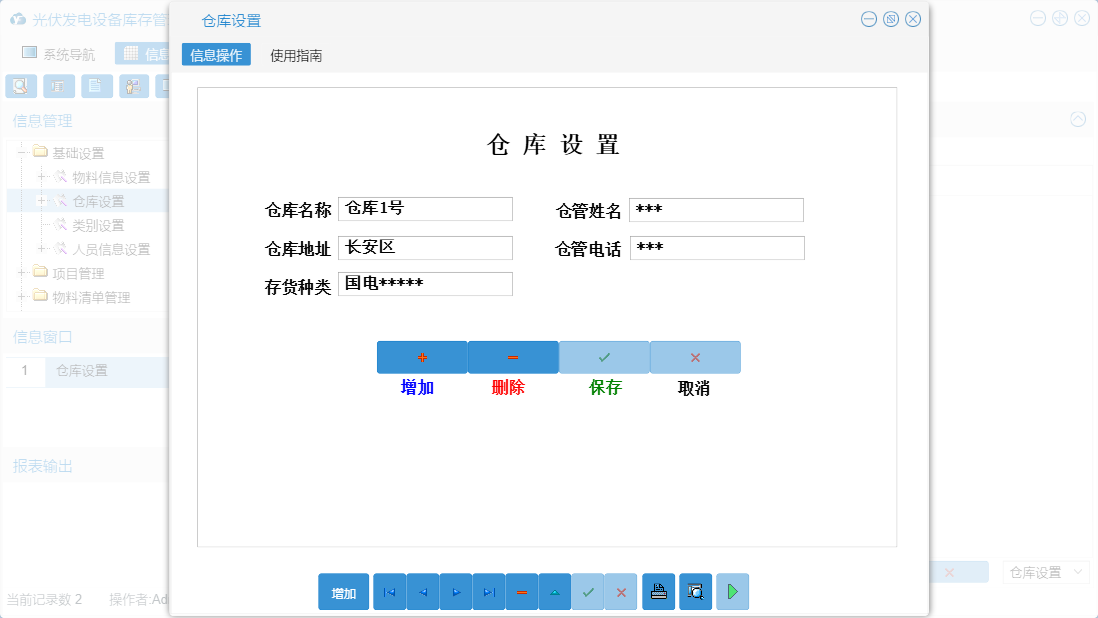Advance to the next record
Screen dimensions: 1098x618
(x=455, y=591)
